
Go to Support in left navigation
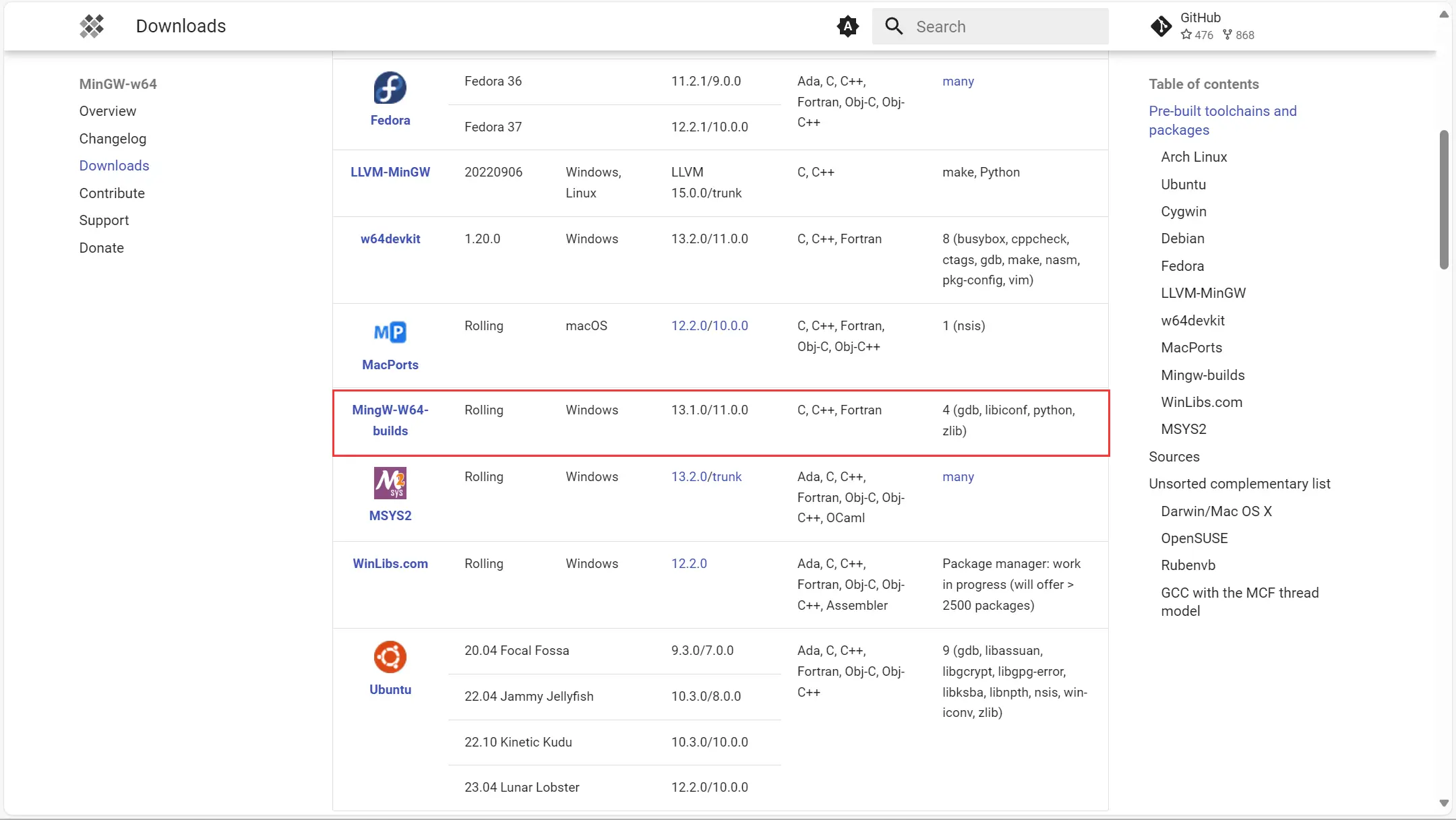click(104, 220)
